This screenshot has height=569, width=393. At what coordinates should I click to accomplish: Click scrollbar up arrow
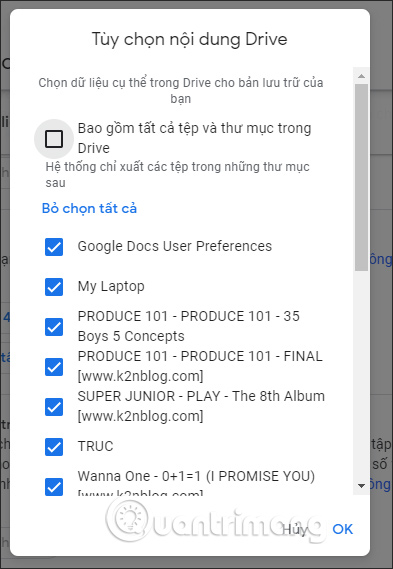(x=361, y=76)
